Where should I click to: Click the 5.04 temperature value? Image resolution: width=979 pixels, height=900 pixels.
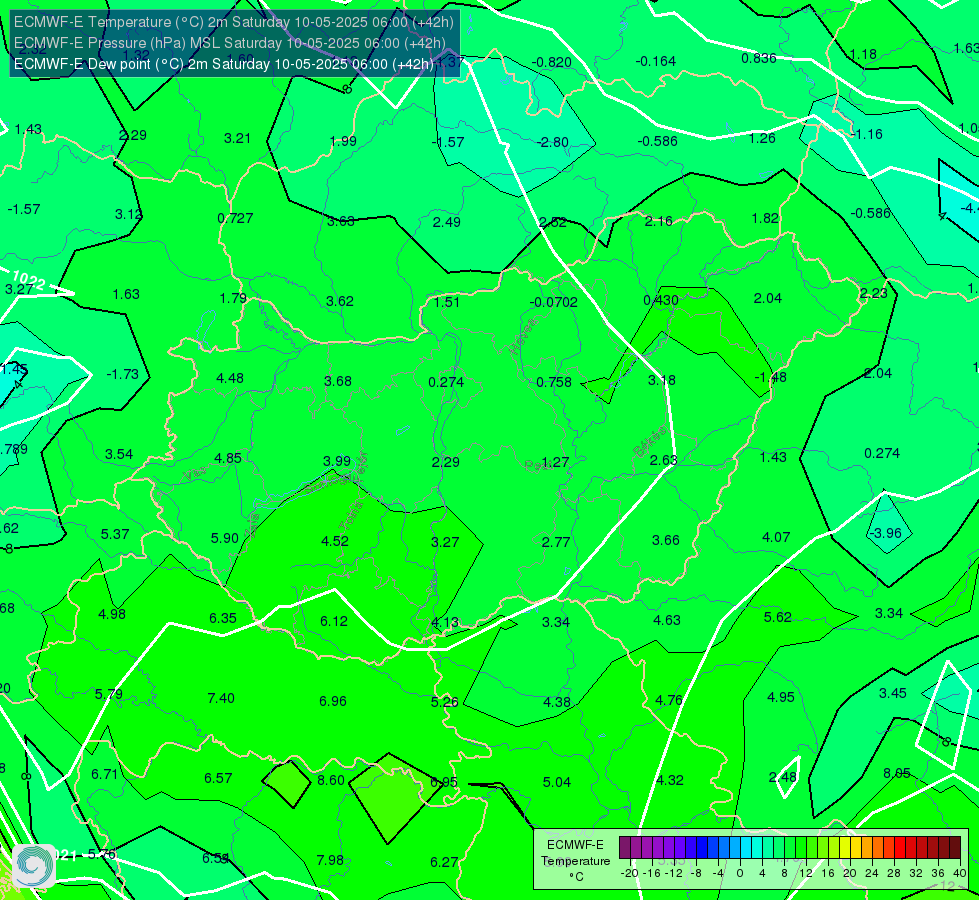(556, 782)
